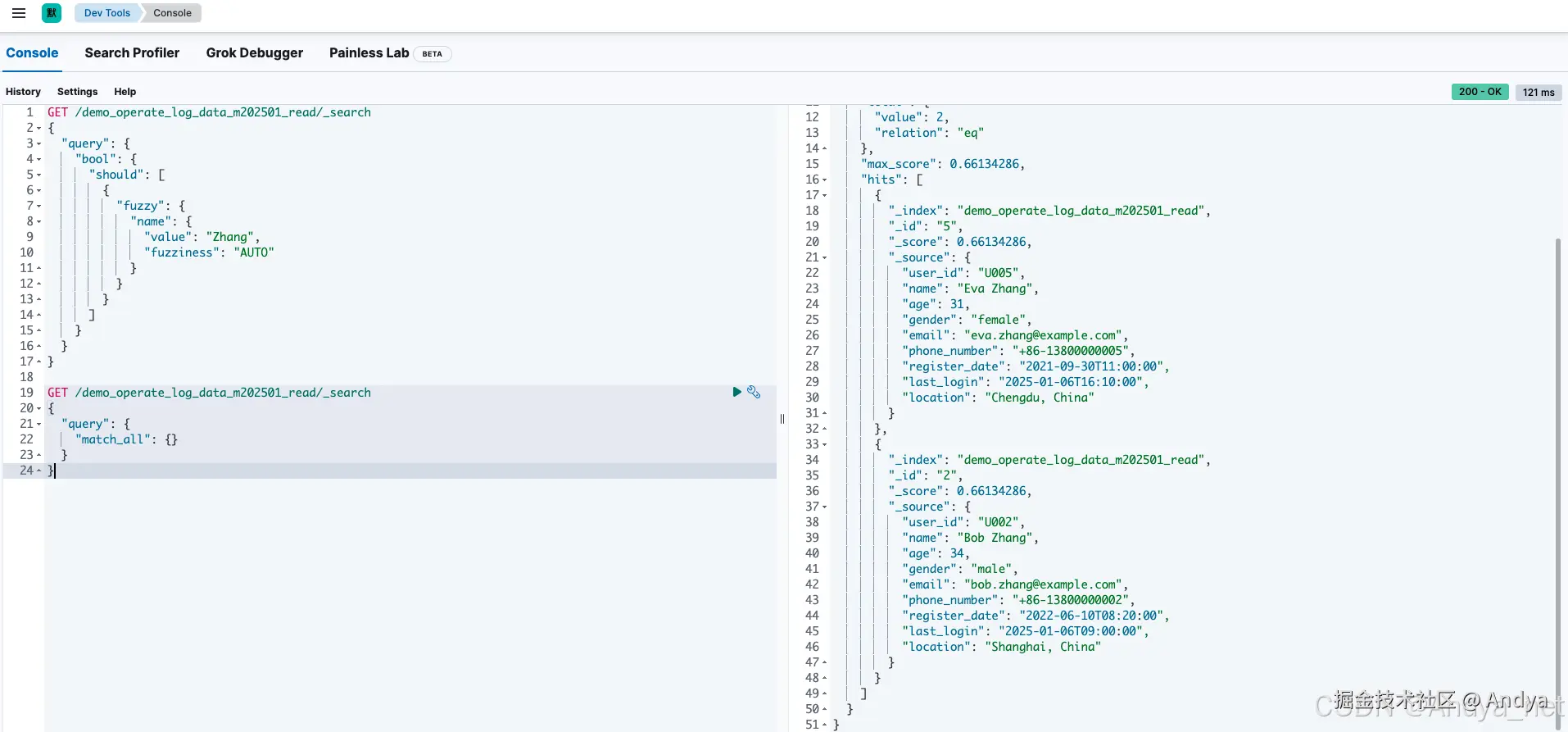
Task: Click the 200 - OK status badge
Action: pos(1480,92)
